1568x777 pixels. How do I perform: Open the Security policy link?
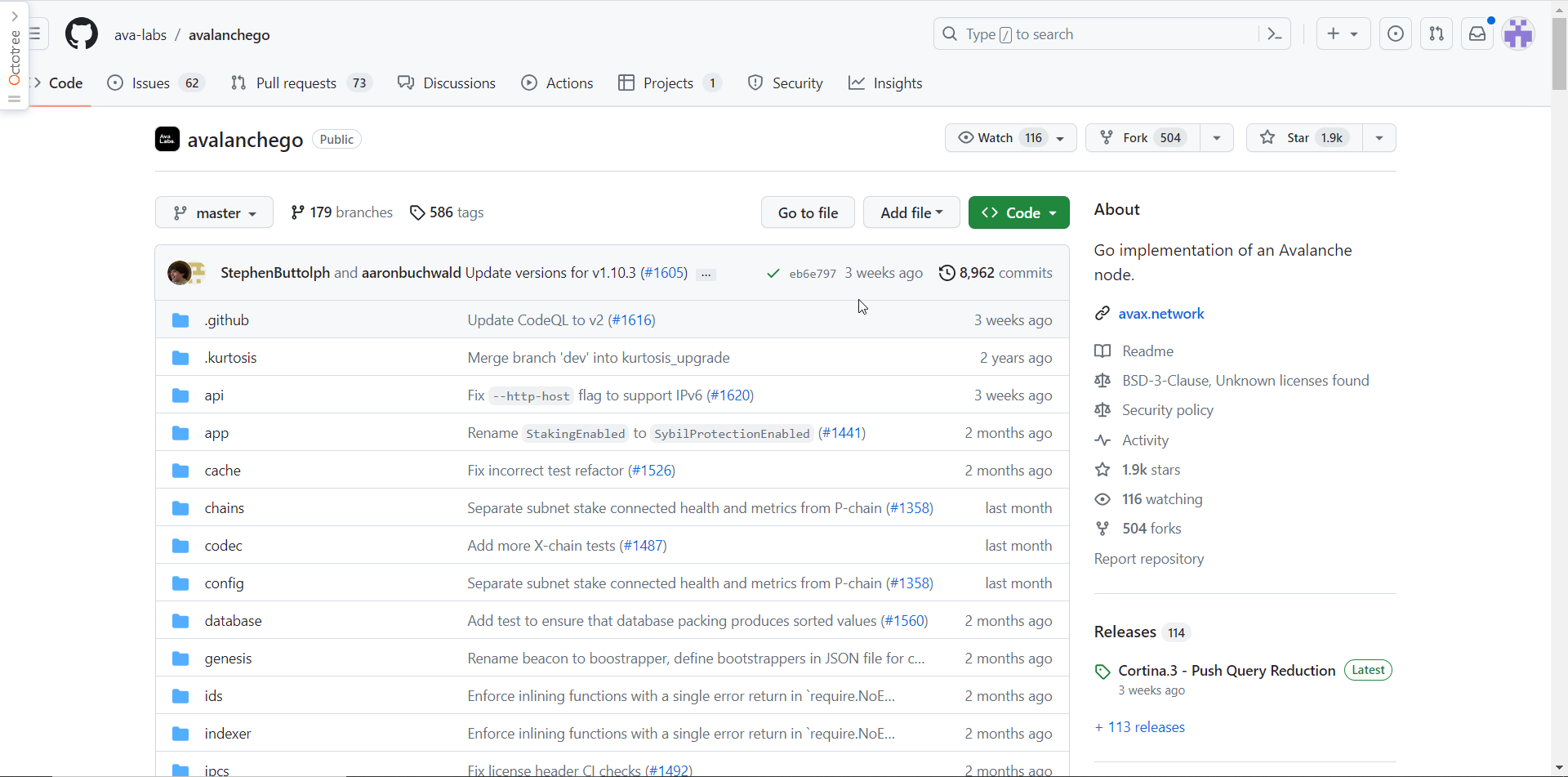(1168, 410)
